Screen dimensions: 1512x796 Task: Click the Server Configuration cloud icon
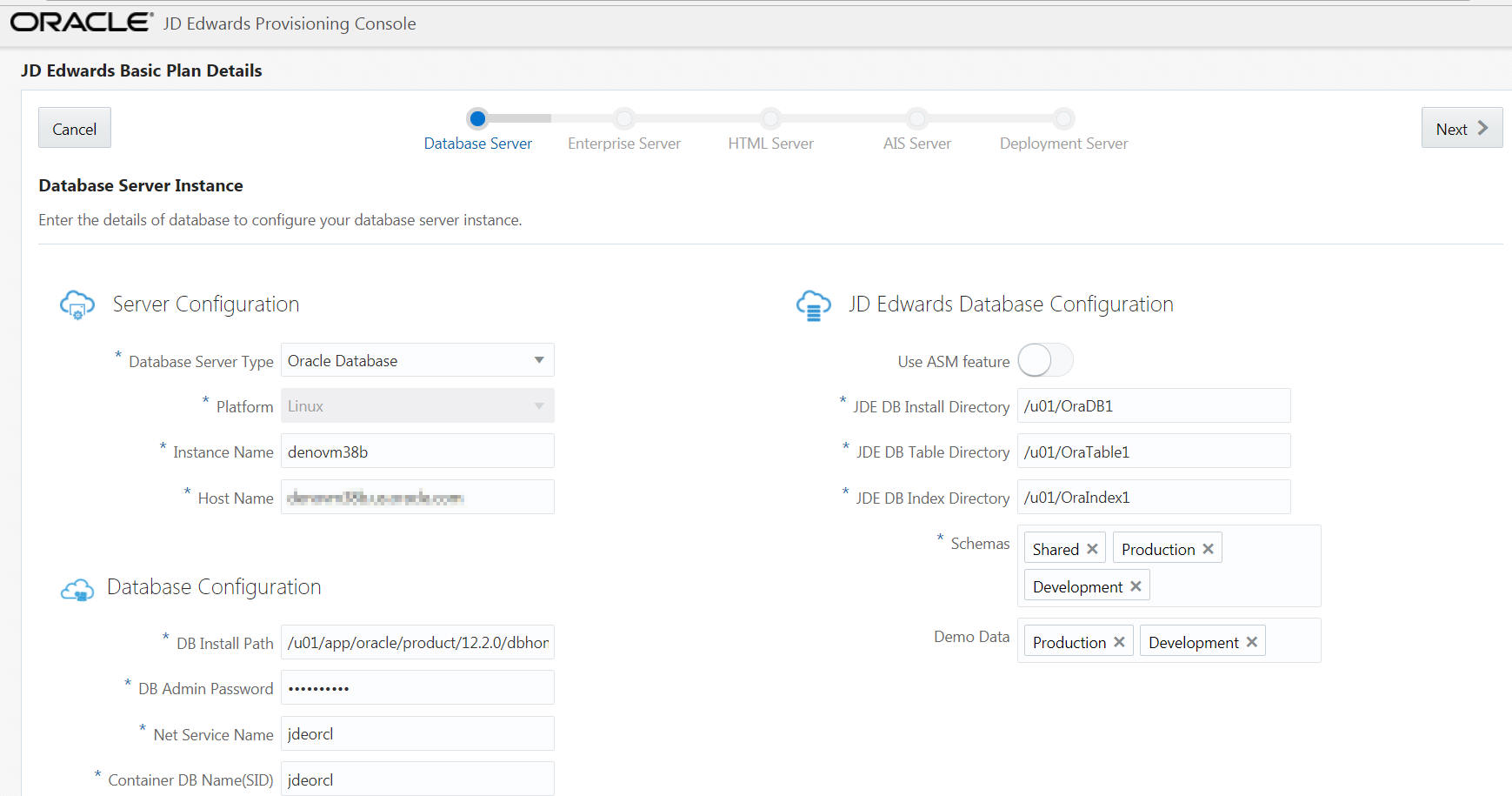pyautogui.click(x=77, y=304)
